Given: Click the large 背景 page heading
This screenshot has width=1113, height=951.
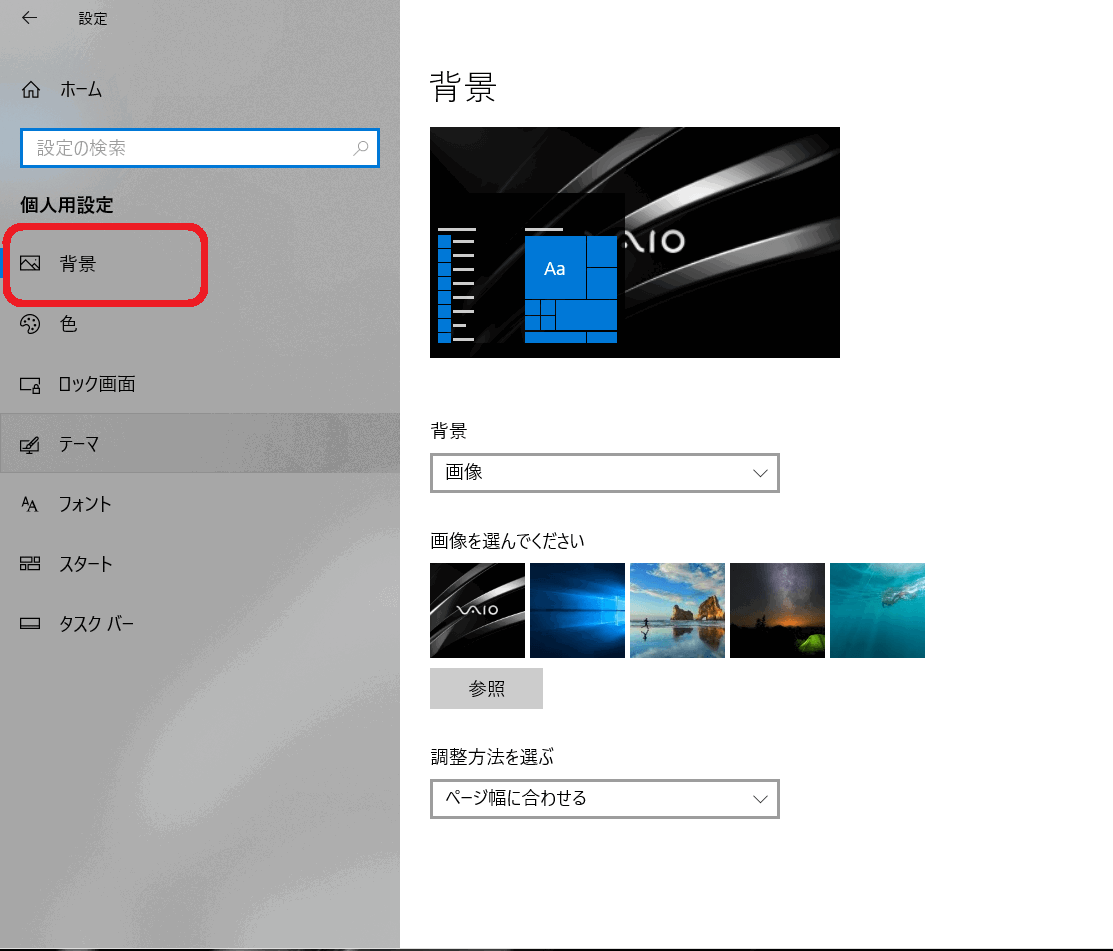Looking at the screenshot, I should tap(463, 87).
